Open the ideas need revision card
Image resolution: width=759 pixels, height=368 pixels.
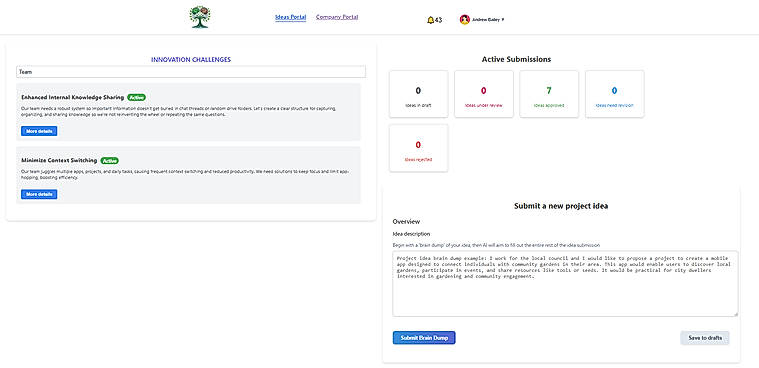click(x=614, y=94)
